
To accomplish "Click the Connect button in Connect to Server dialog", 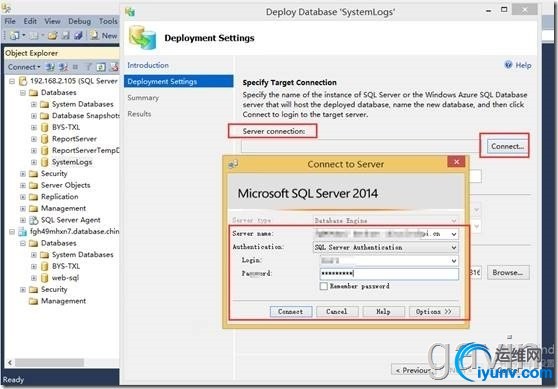I will point(291,311).
